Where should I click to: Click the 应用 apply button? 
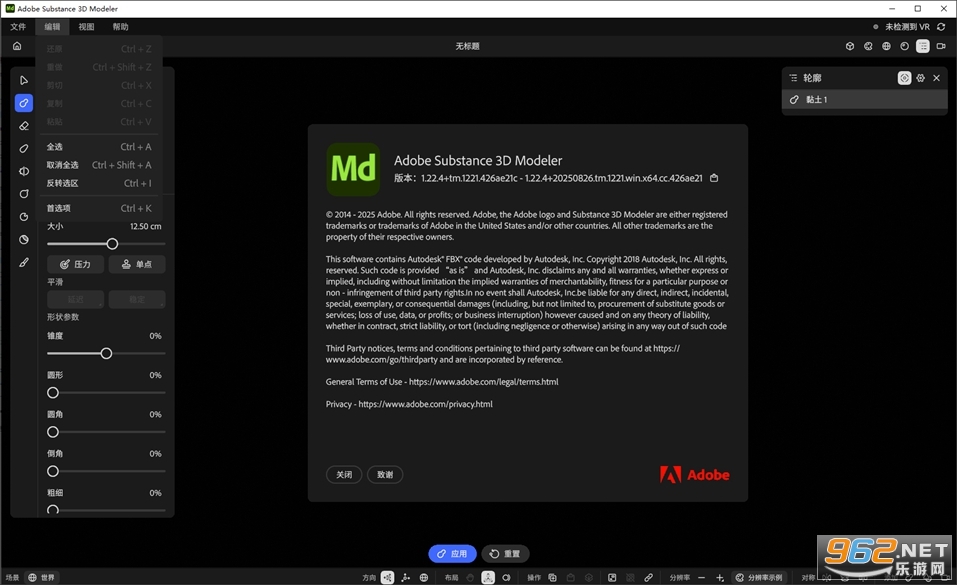[x=452, y=554]
